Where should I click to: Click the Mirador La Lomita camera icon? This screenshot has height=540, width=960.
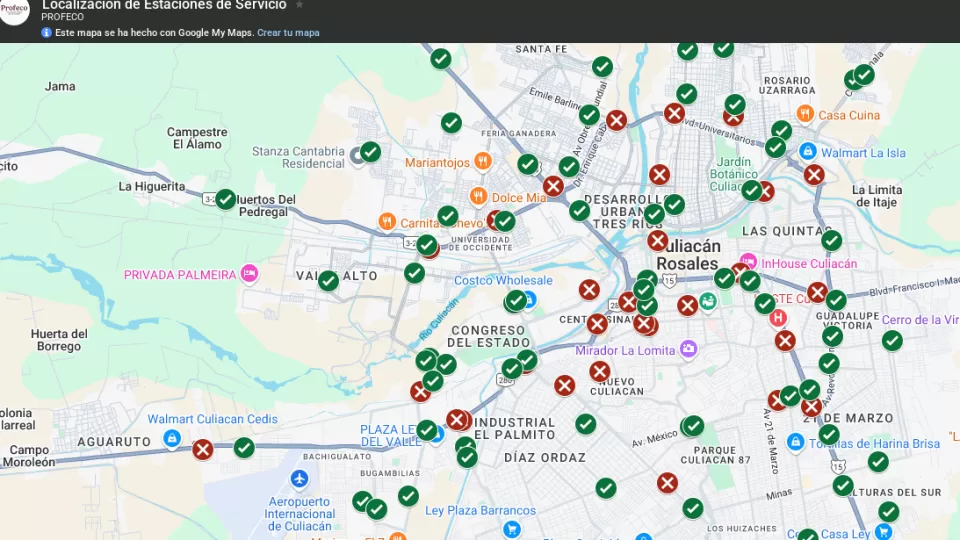pos(688,349)
